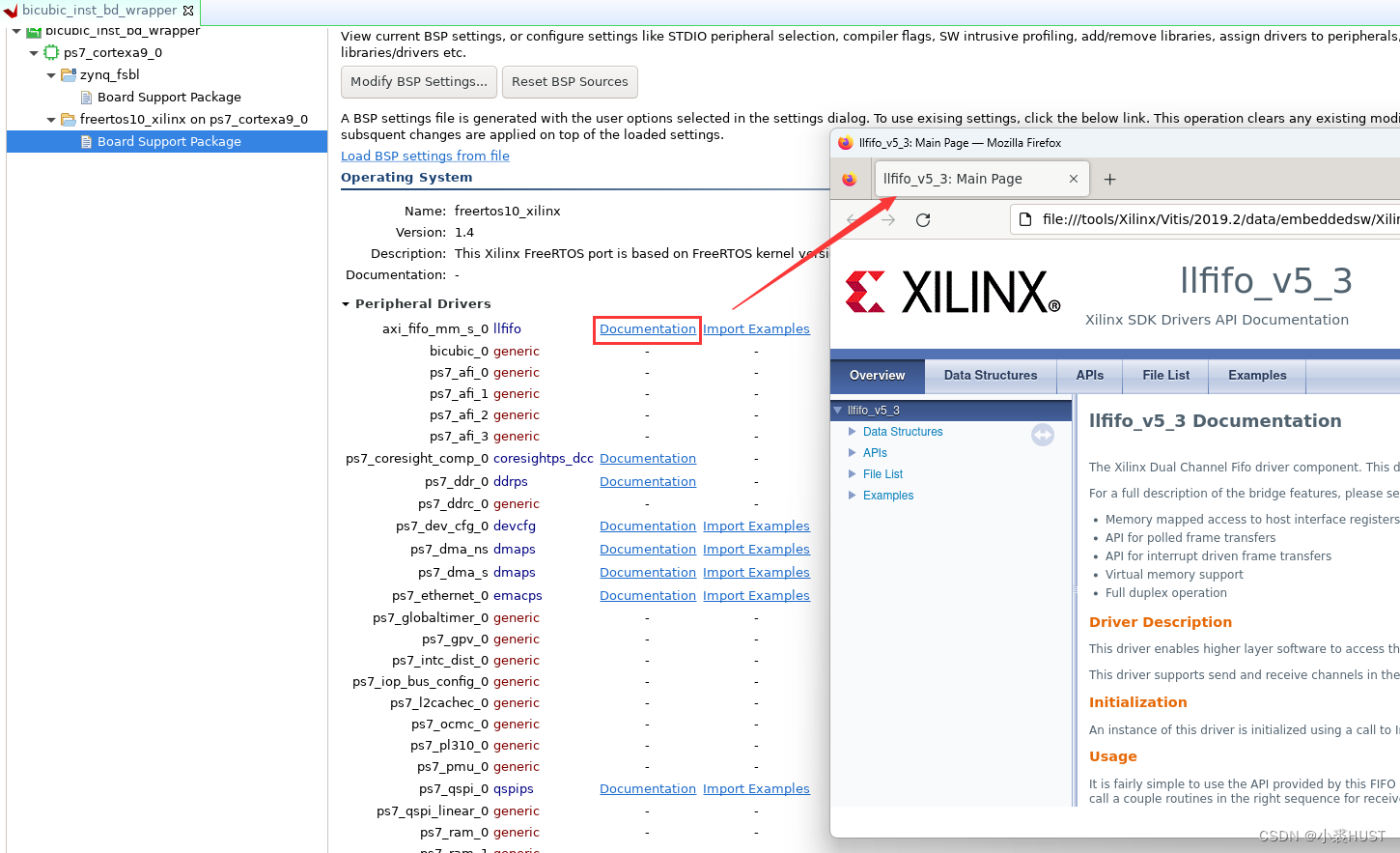
Task: Click the sync navigation toggle icon in doc sidebar
Action: click(x=1043, y=436)
